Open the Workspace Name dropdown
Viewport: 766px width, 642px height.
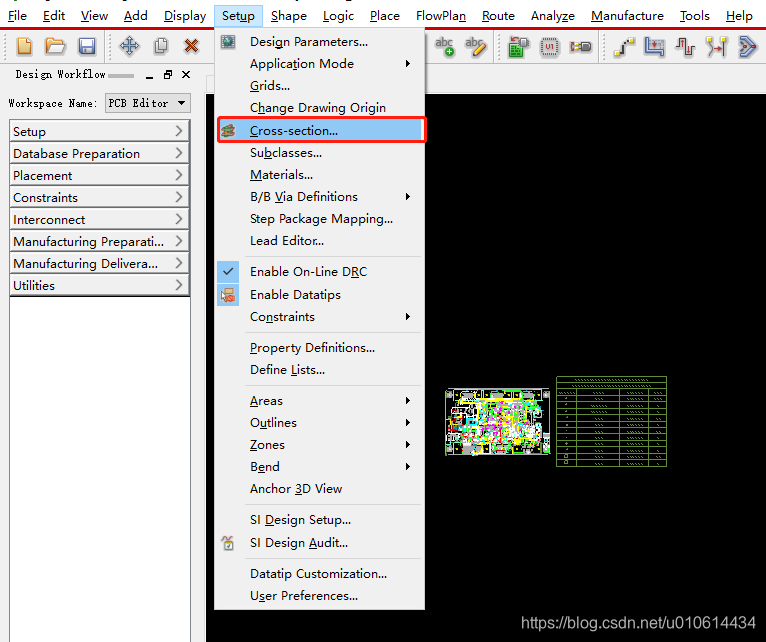(x=147, y=103)
